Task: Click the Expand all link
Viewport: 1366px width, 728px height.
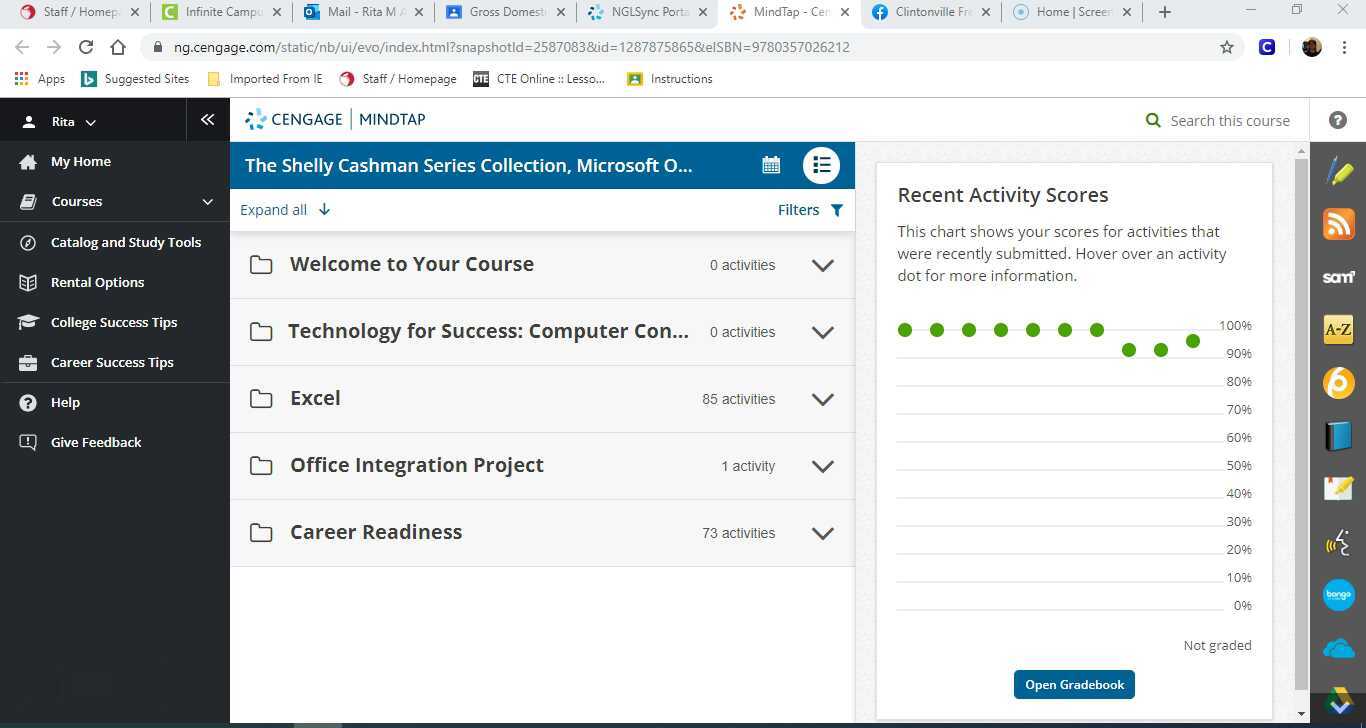Action: pos(284,209)
